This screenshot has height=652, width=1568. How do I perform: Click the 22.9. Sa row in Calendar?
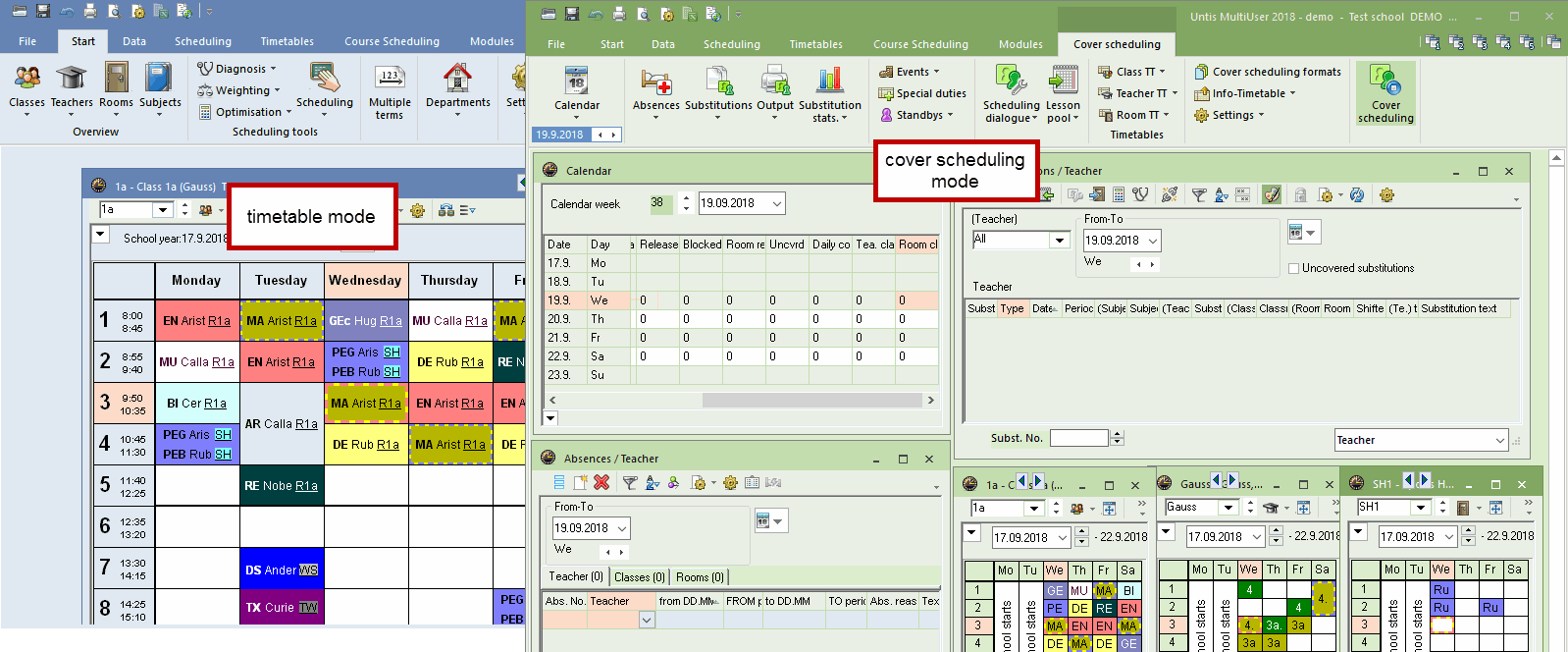point(741,356)
